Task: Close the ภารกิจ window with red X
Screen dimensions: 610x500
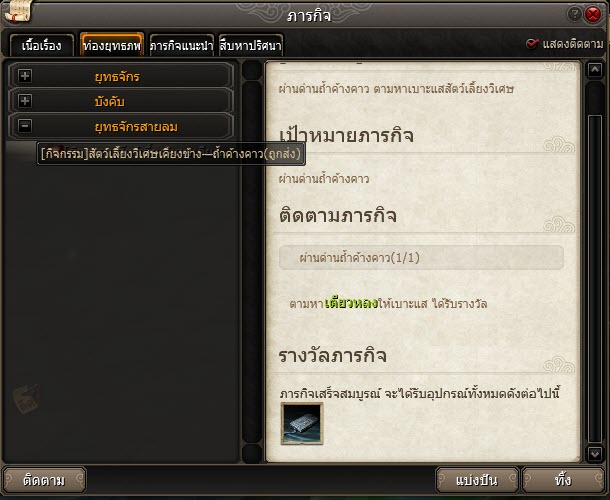Action: (x=593, y=14)
